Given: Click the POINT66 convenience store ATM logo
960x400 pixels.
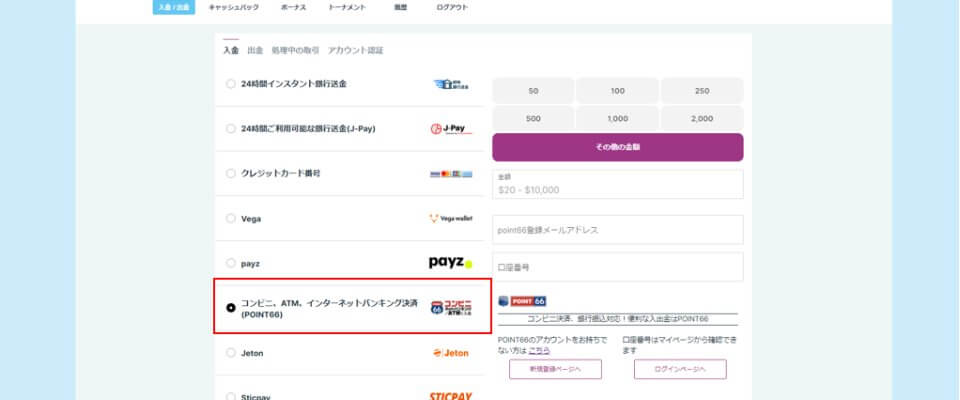Looking at the screenshot, I should (451, 307).
